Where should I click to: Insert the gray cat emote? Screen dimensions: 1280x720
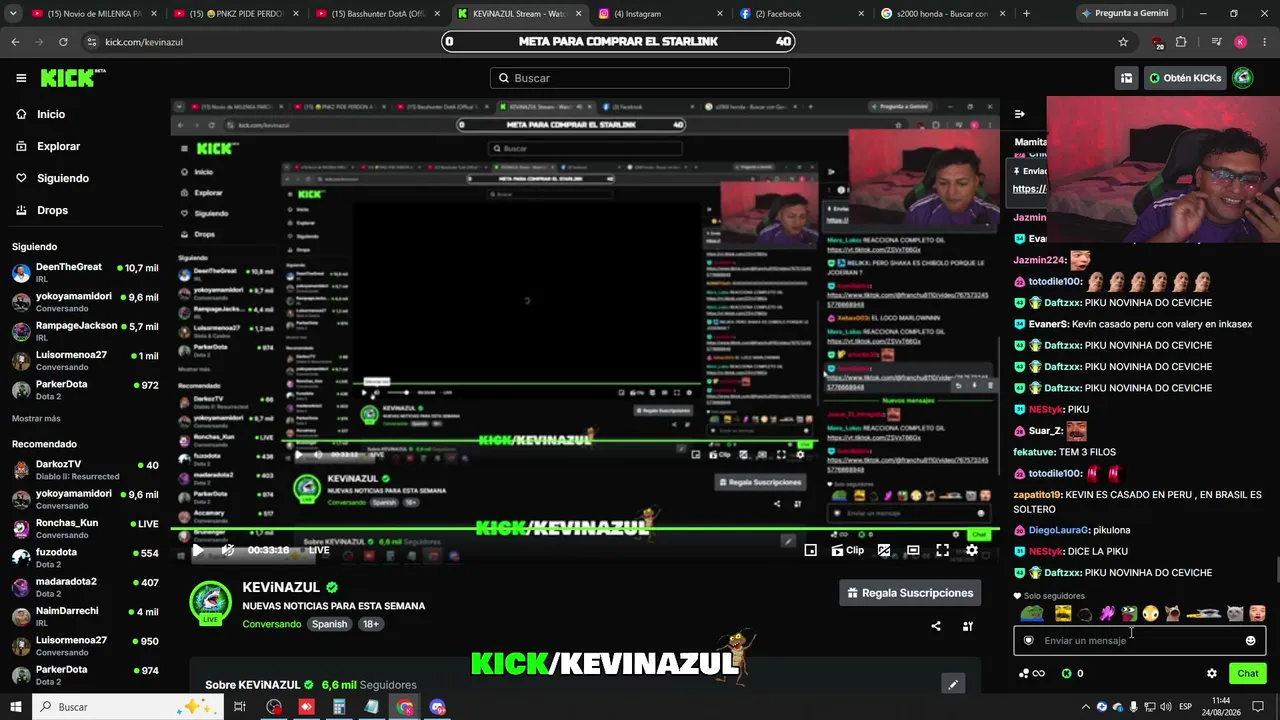pos(1235,613)
